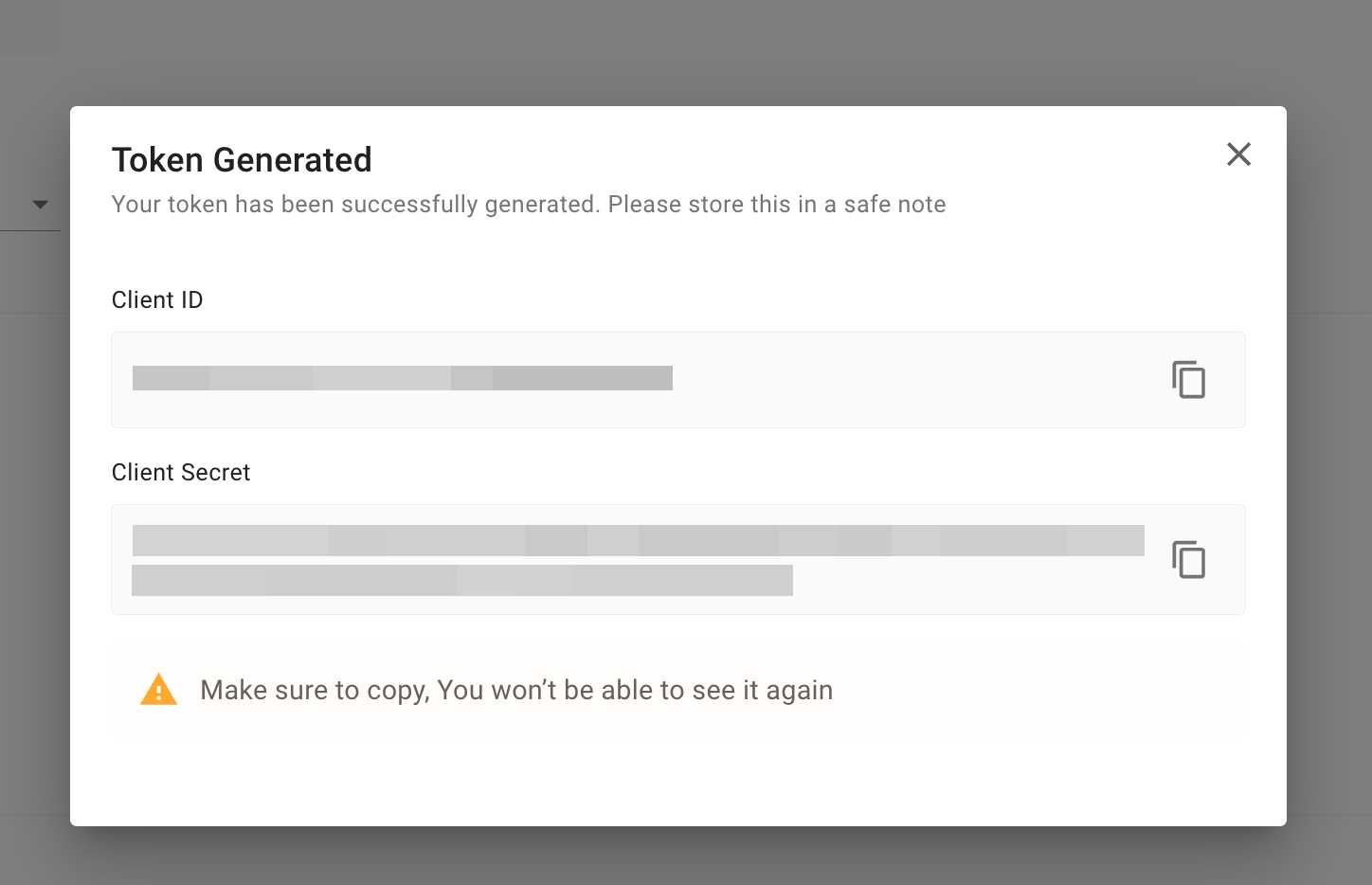Close the Token Generated dialog

pyautogui.click(x=1238, y=154)
